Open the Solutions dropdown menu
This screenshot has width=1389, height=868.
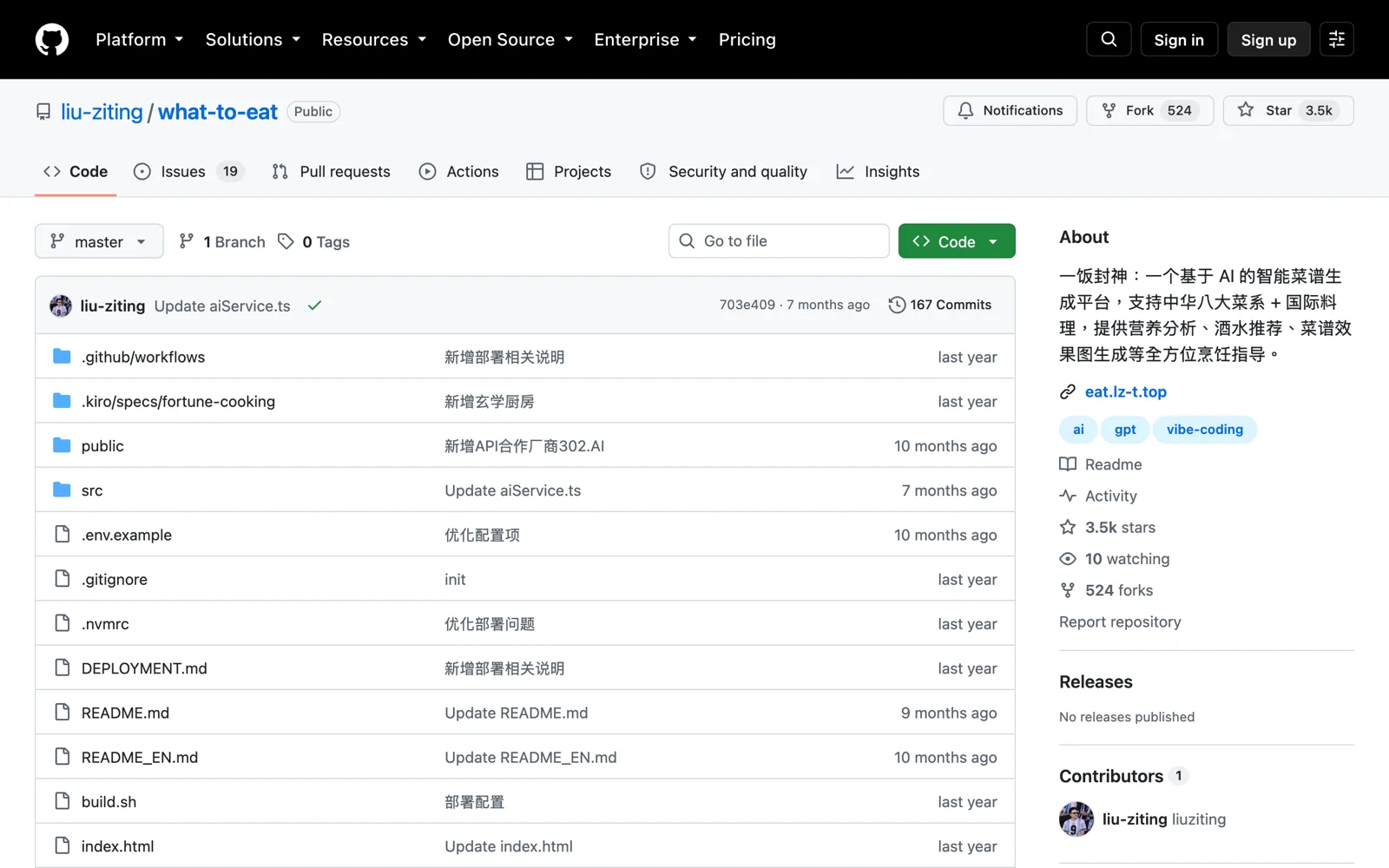pyautogui.click(x=253, y=40)
